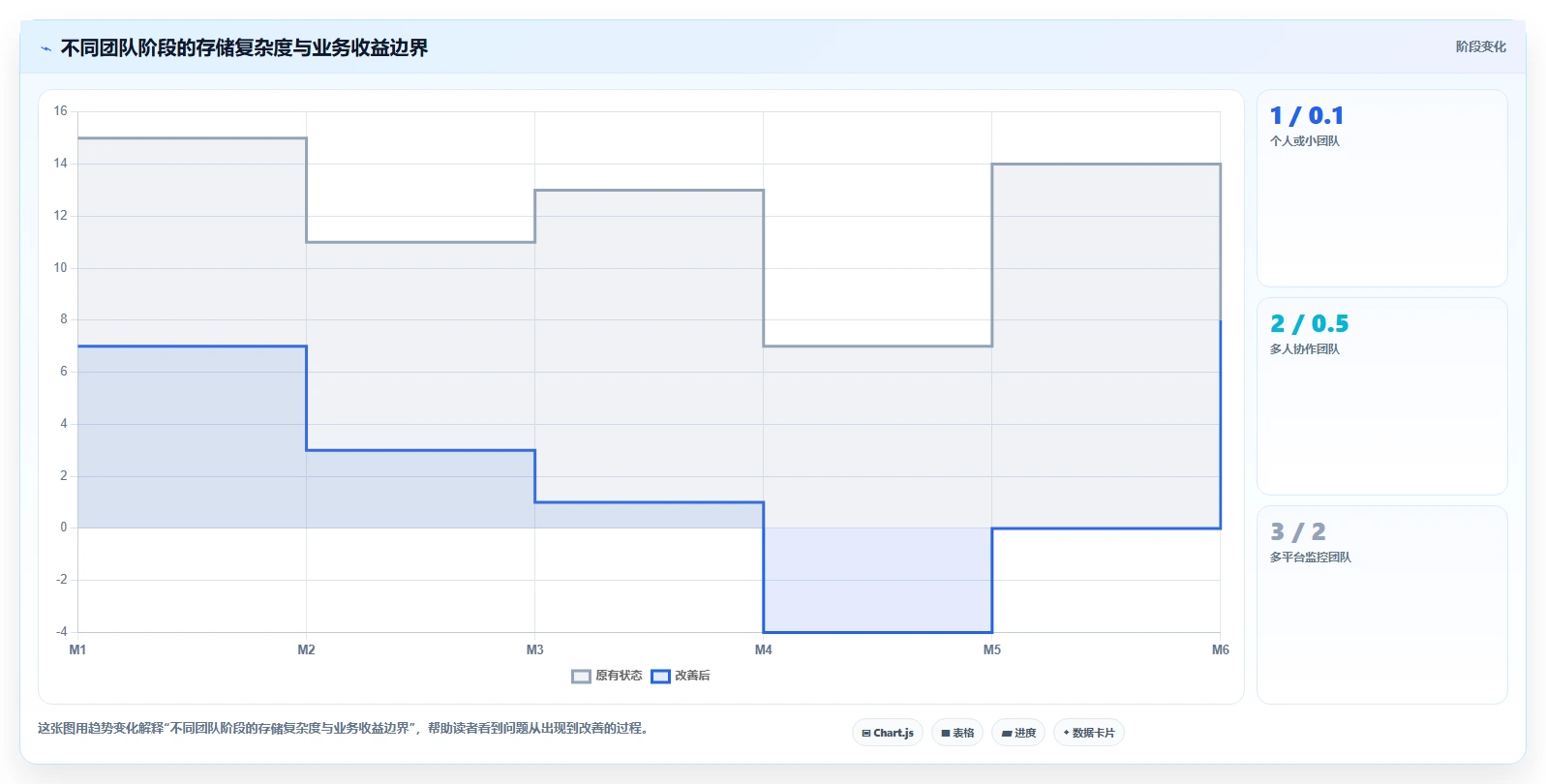
Task: Toggle the 改善后 legend swatch
Action: coord(660,677)
